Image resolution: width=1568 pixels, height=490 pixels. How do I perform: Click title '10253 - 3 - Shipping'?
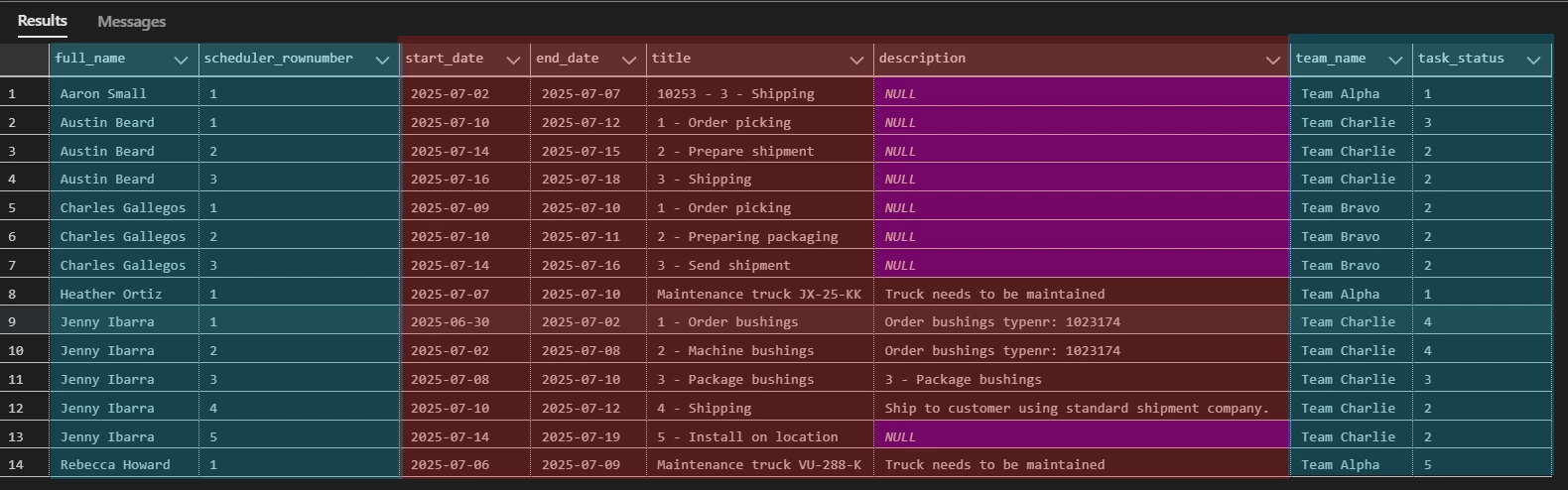760,93
